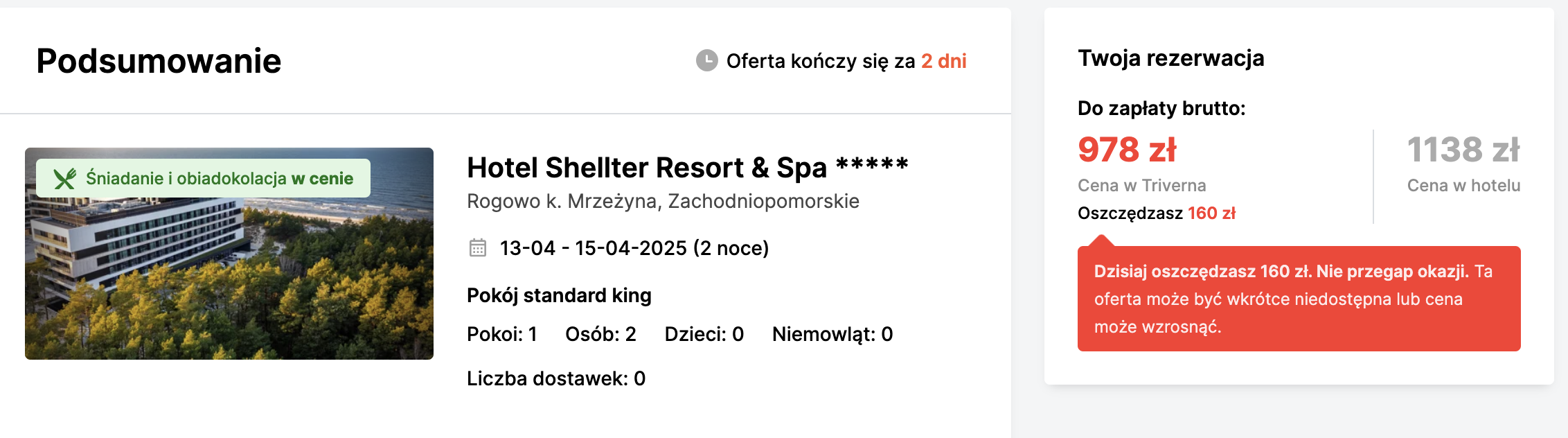Click the Twoja rezerwacja panel heading

1171,58
